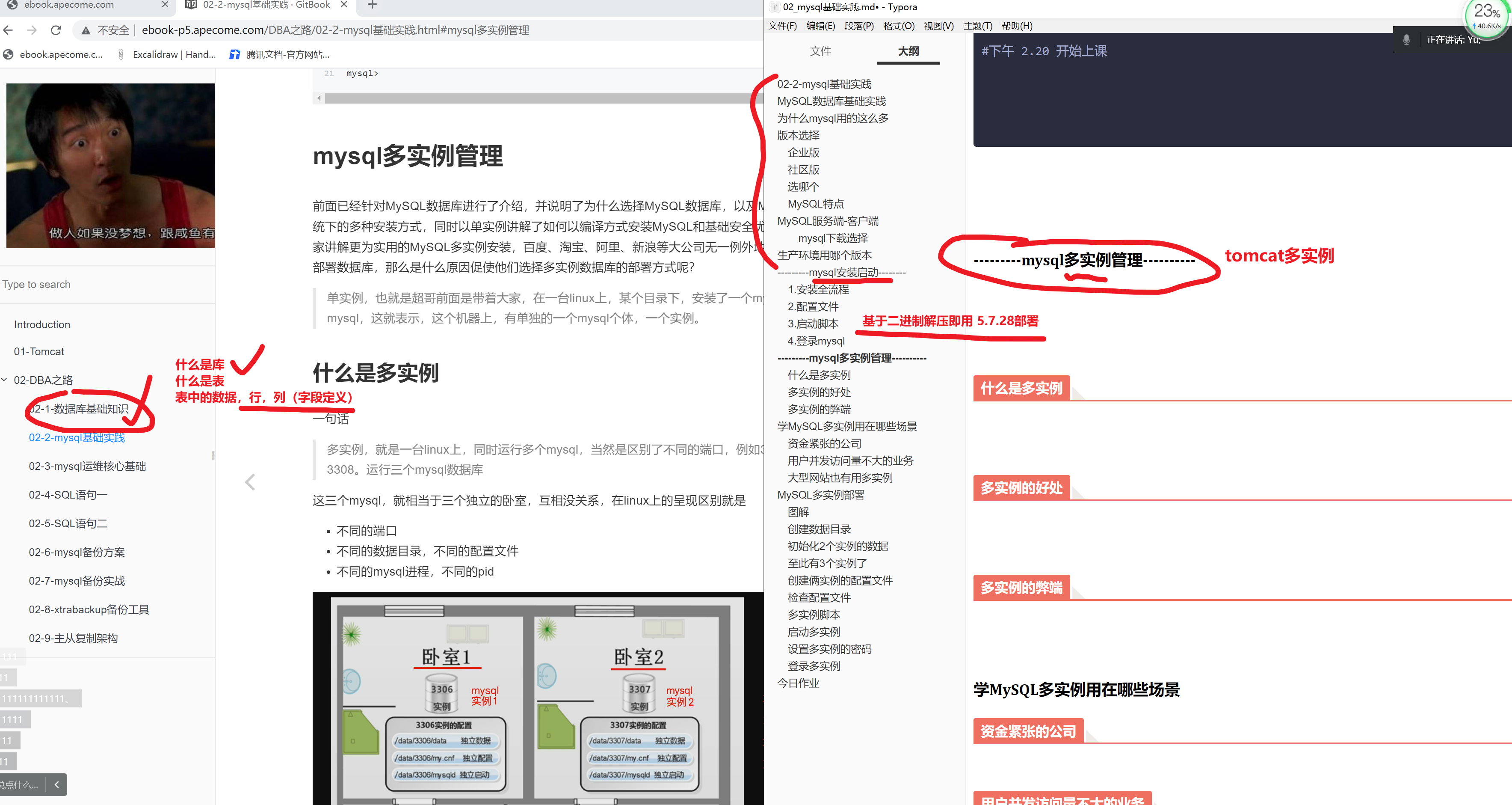Click the 23% network speed widget
The width and height of the screenshot is (1512, 805).
point(1487,16)
